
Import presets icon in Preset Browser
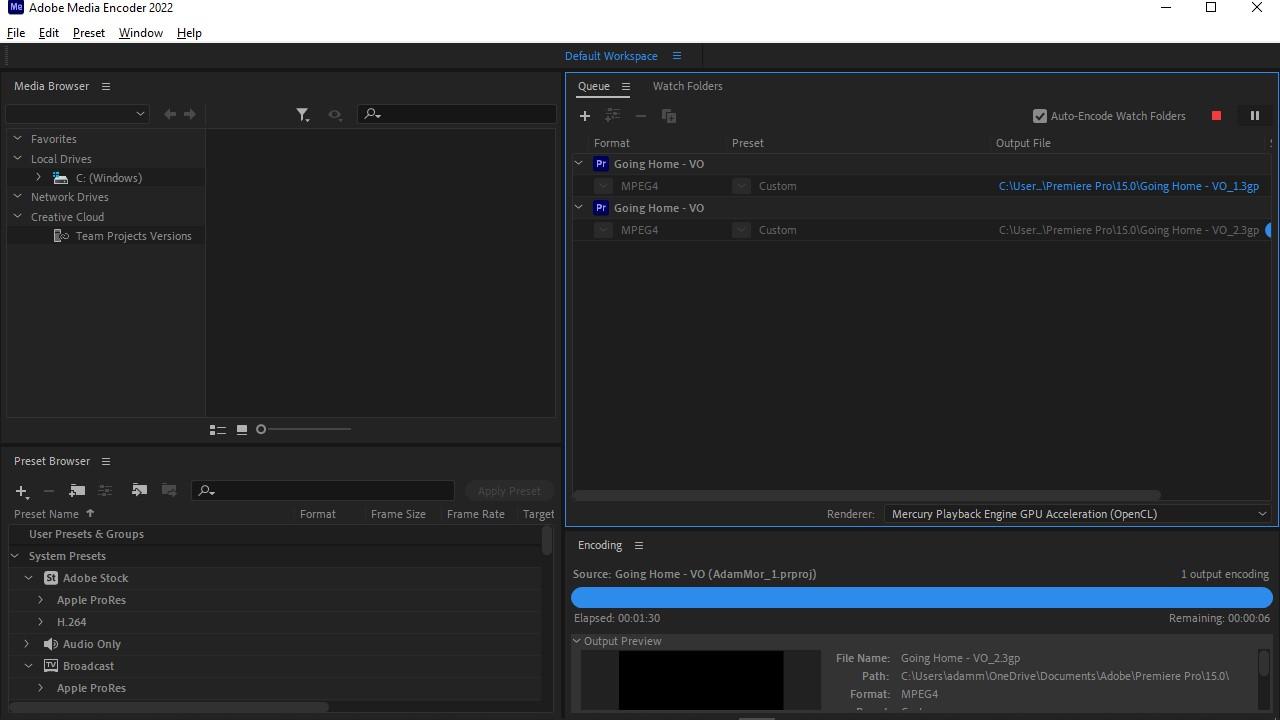pos(140,490)
